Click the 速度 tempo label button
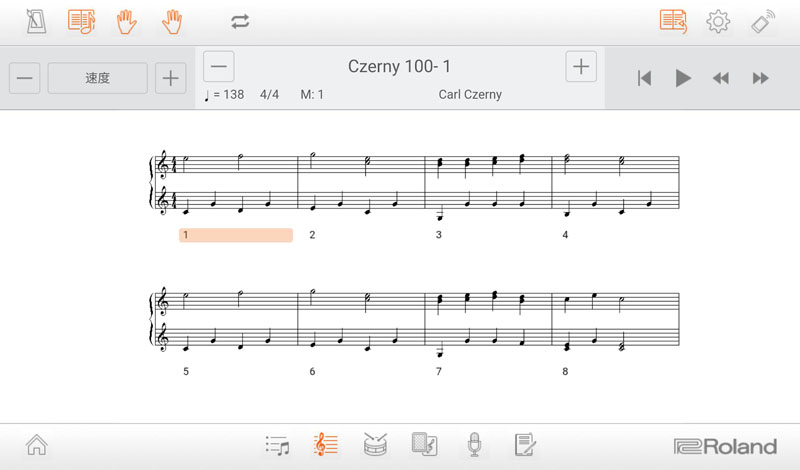The width and height of the screenshot is (800, 470). [97, 78]
